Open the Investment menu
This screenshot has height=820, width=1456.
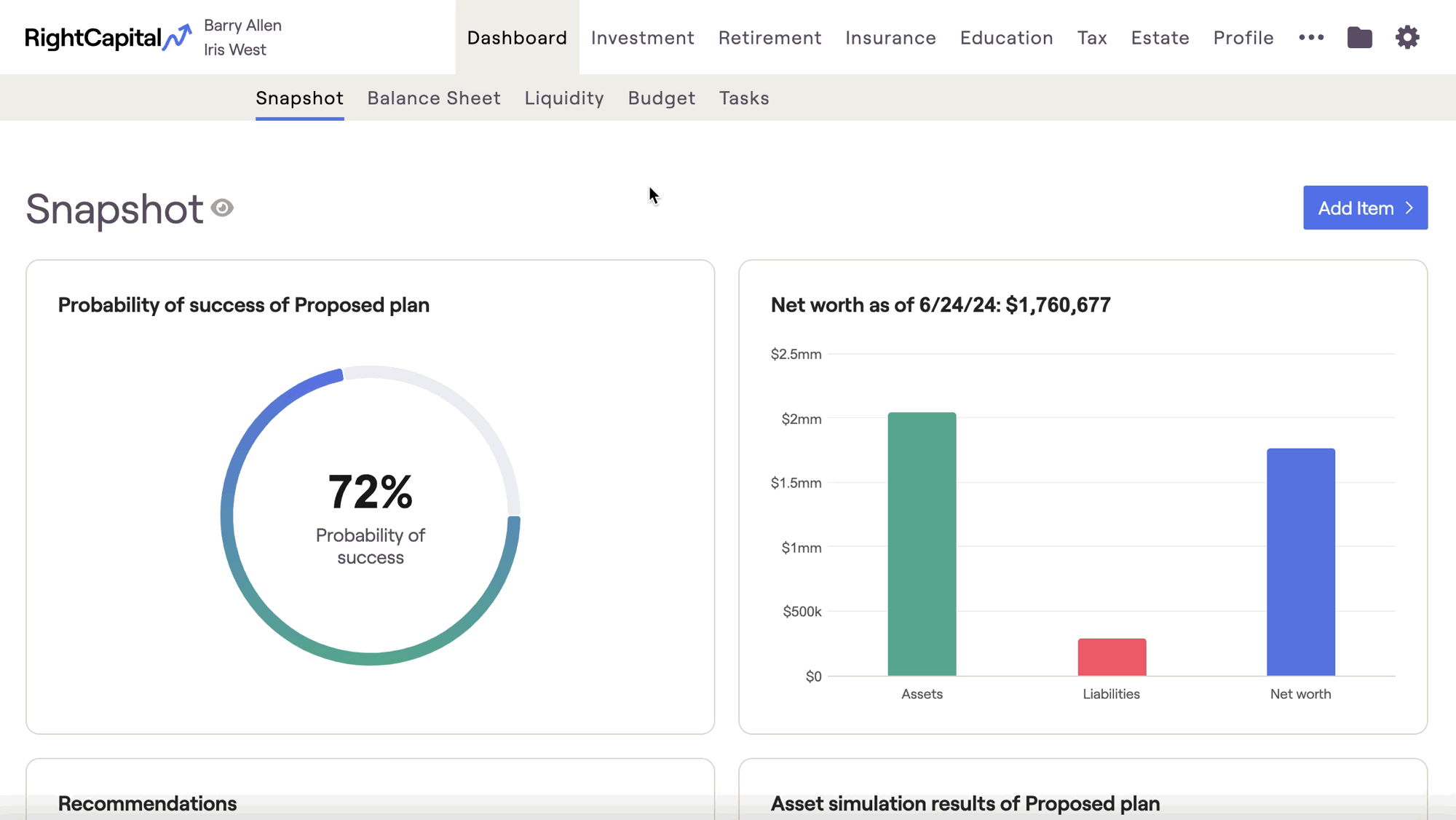pos(643,37)
